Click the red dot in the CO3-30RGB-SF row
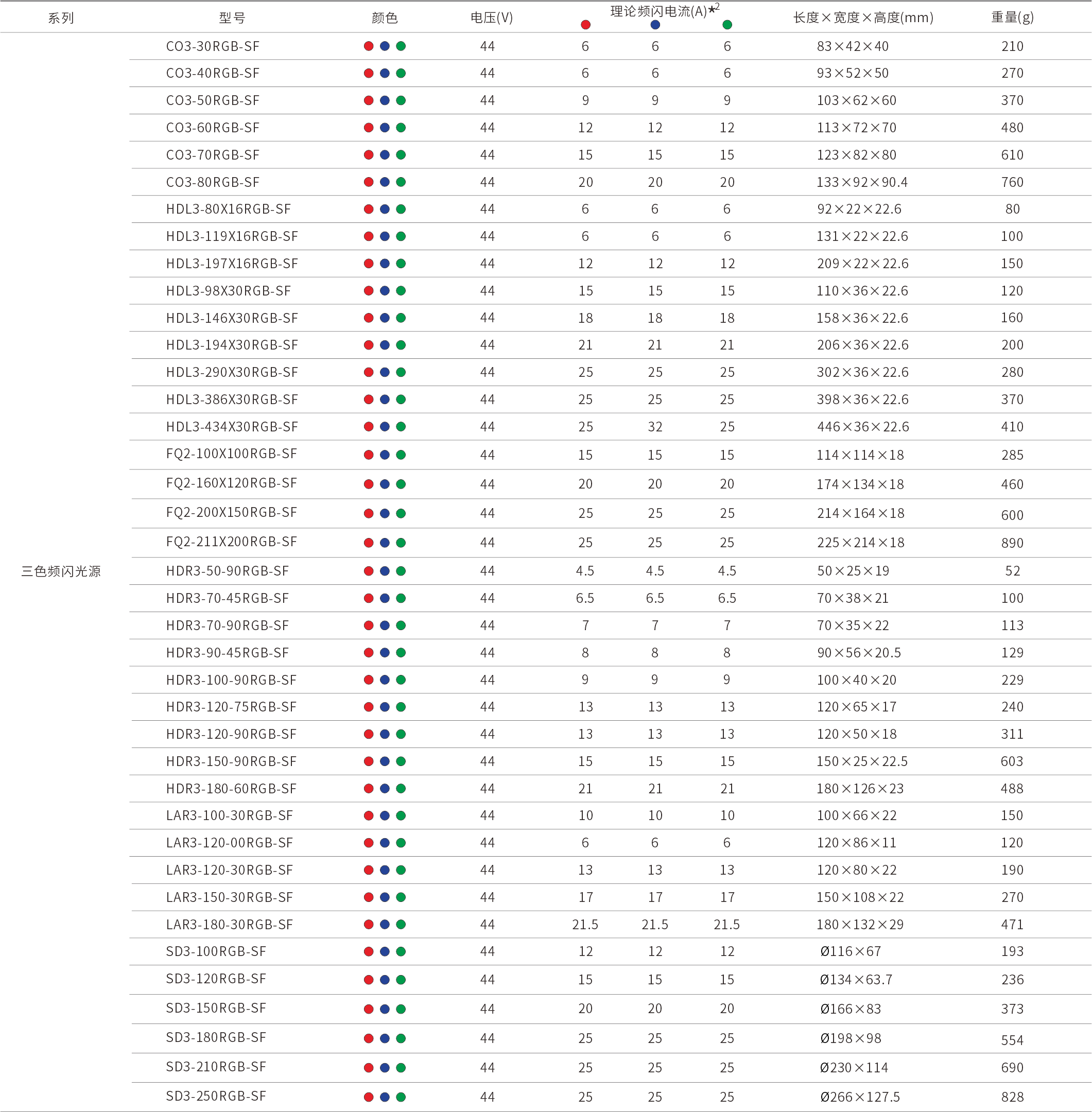The image size is (1092, 1112). click(x=369, y=46)
